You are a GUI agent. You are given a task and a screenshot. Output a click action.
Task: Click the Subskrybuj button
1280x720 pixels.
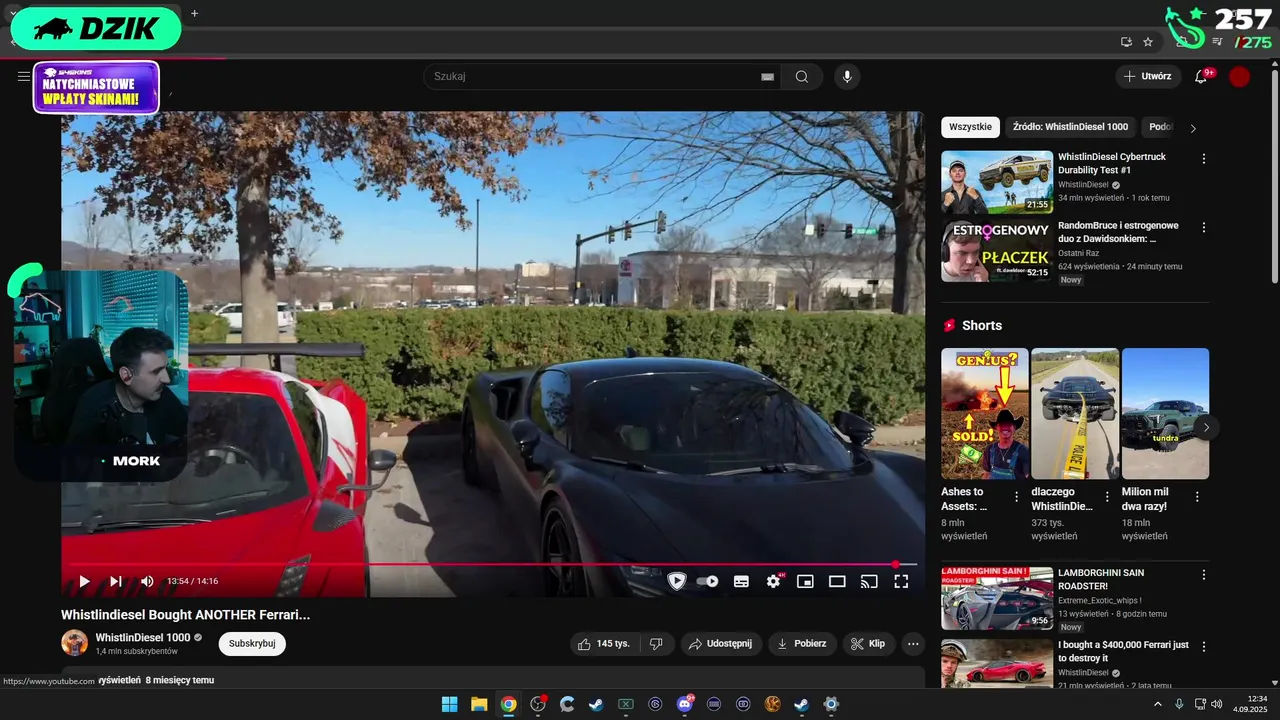pyautogui.click(x=252, y=644)
